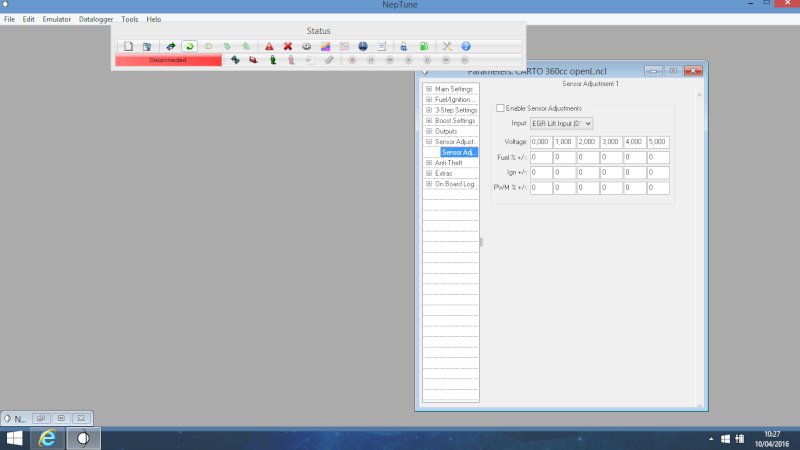This screenshot has width=800, height=450.
Task: Open the round blue gauge icon
Action: (x=363, y=46)
